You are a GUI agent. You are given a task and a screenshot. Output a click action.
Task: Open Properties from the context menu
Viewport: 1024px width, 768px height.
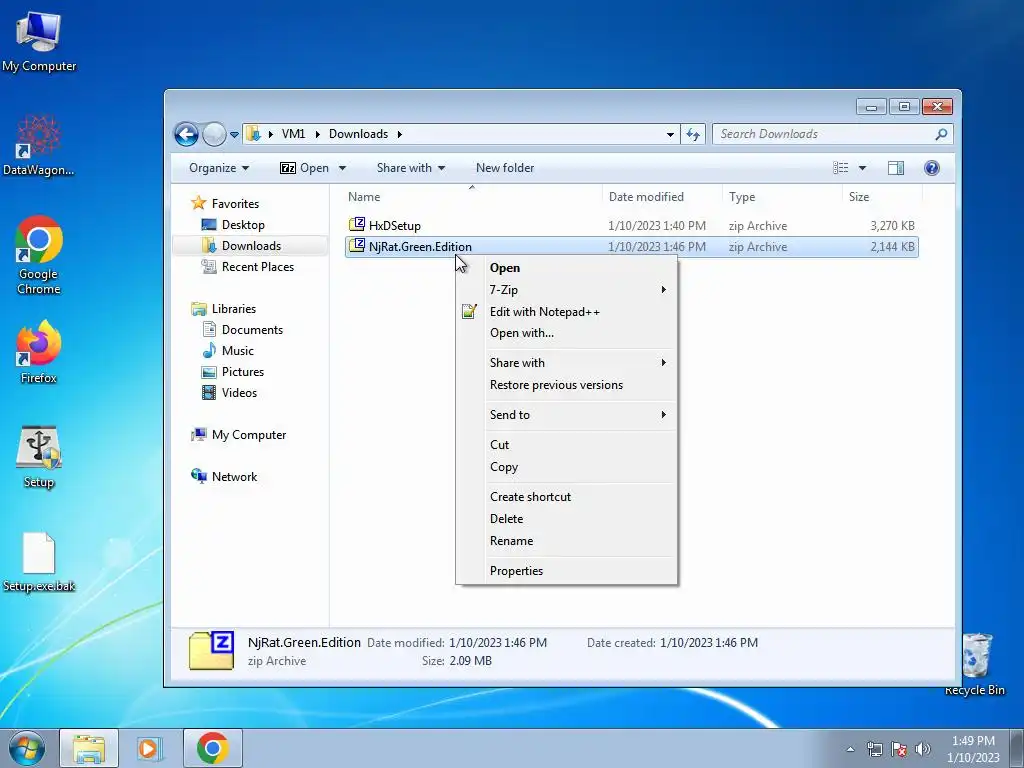566,571
